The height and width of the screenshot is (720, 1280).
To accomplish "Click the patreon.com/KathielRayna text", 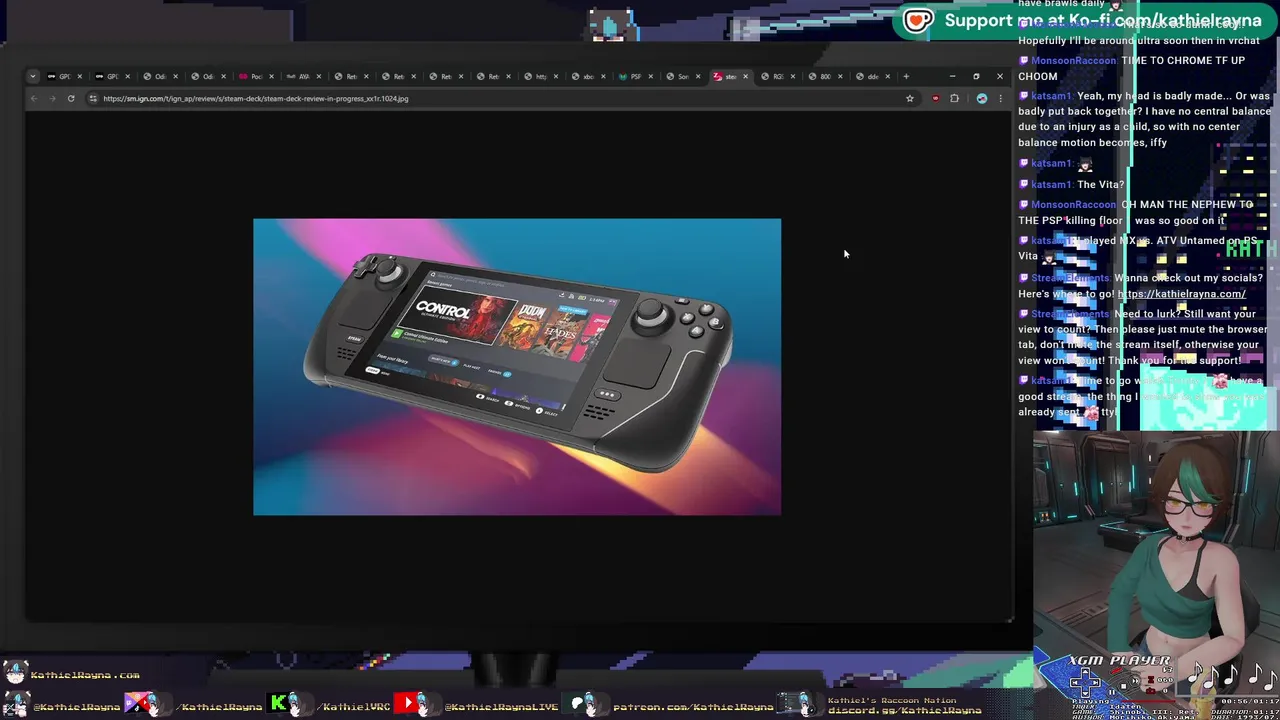I will (693, 707).
